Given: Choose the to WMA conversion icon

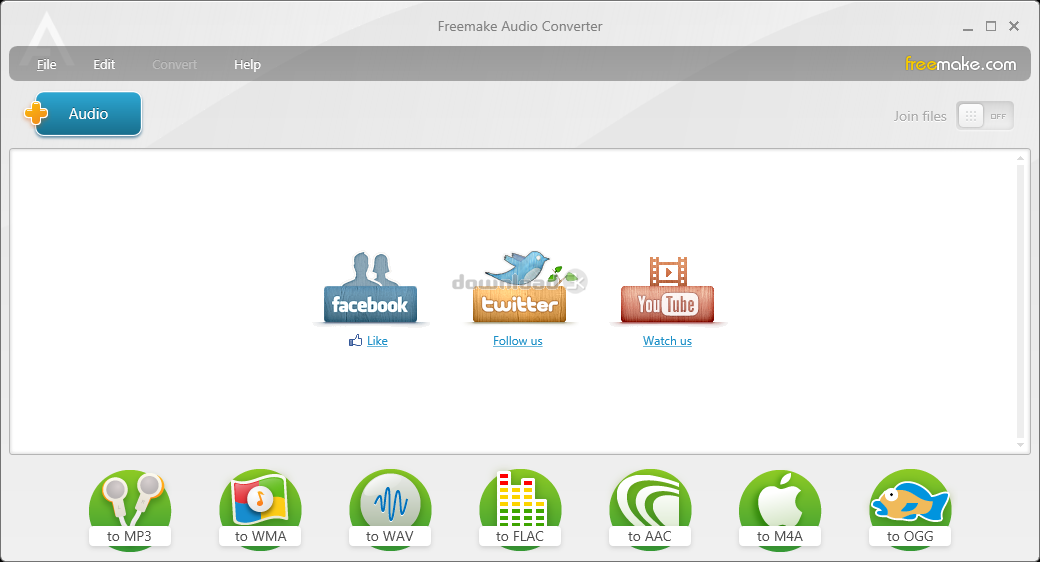Looking at the screenshot, I should click(x=260, y=509).
